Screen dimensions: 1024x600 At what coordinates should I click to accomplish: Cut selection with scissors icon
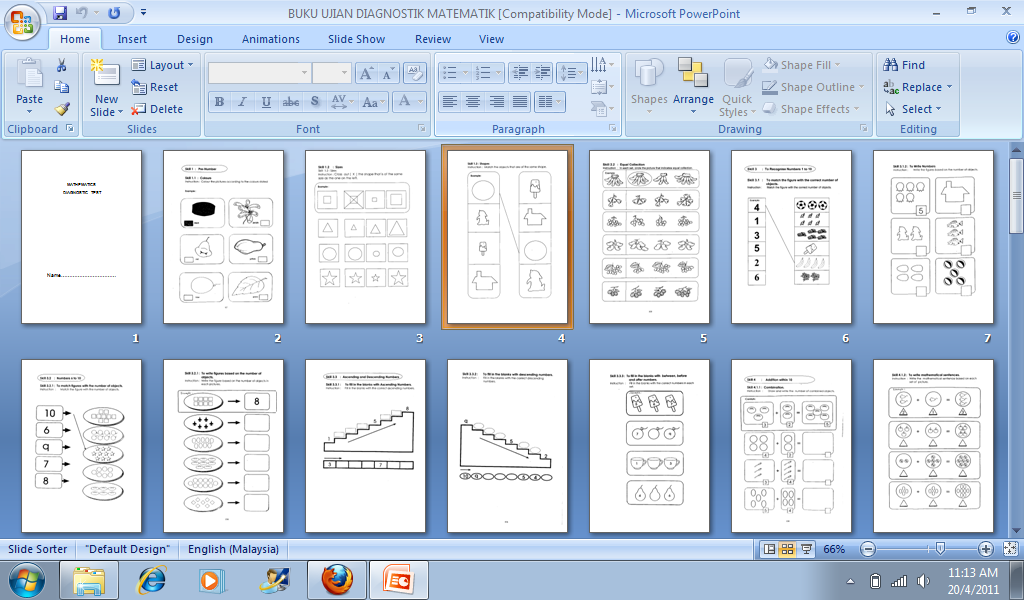click(x=61, y=65)
